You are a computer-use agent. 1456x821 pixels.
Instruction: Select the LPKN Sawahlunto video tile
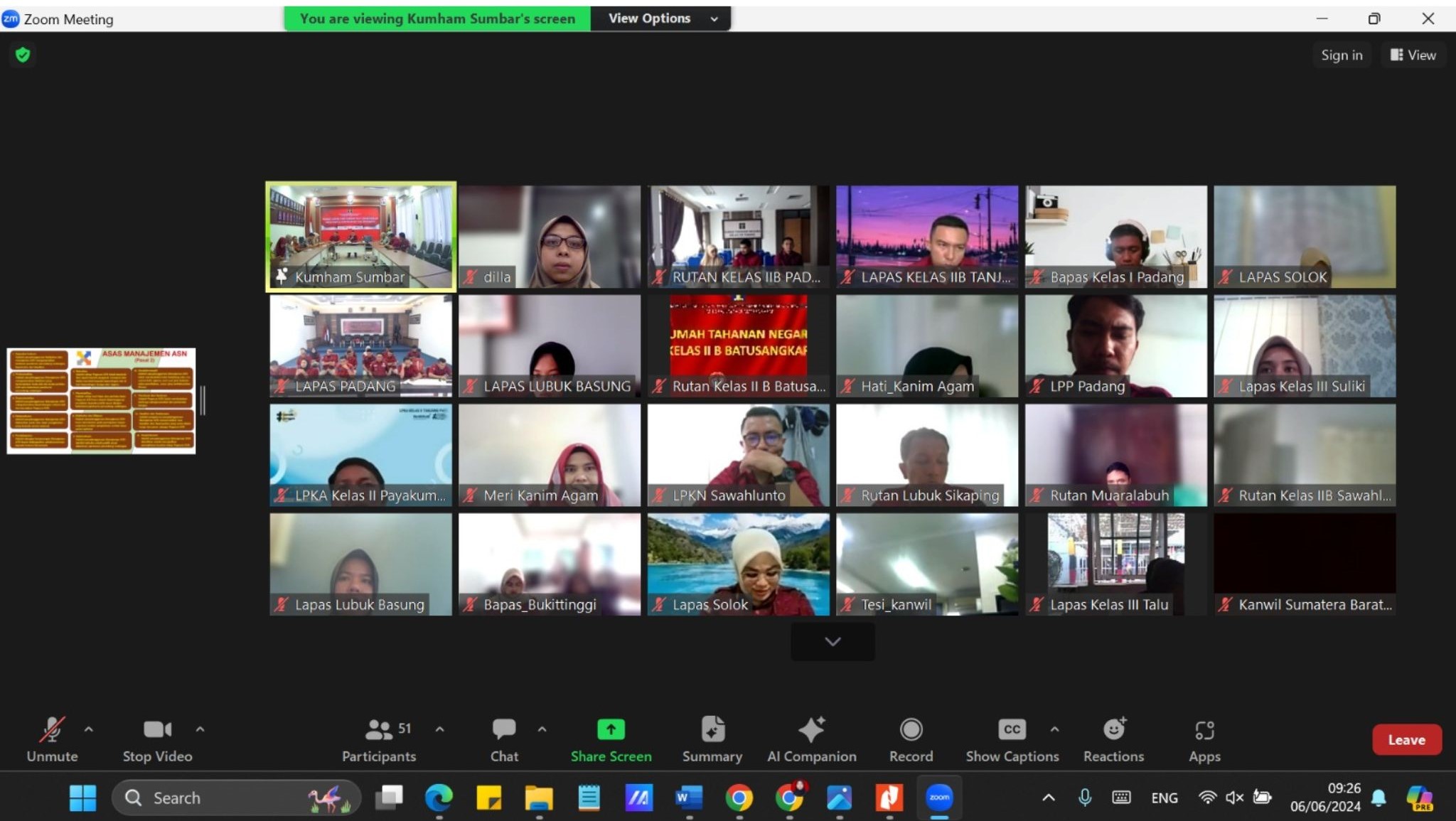click(x=738, y=455)
